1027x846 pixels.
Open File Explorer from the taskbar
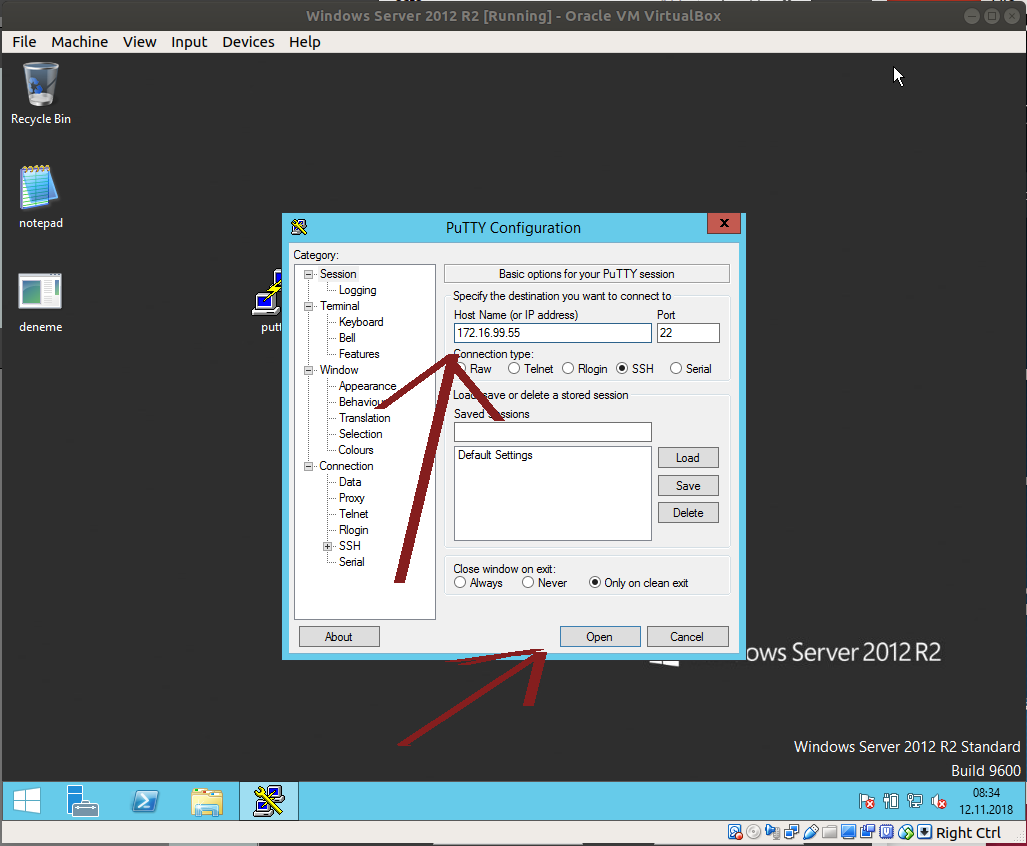point(207,801)
